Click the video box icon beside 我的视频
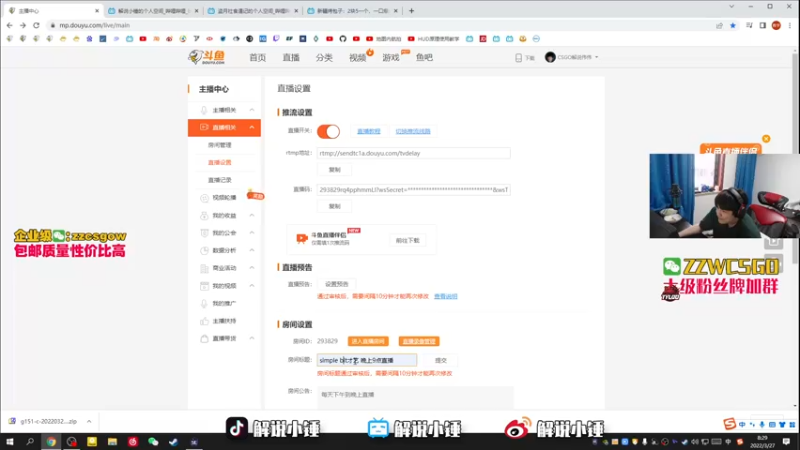Screen dimensions: 800x450 pyautogui.click(x=204, y=286)
